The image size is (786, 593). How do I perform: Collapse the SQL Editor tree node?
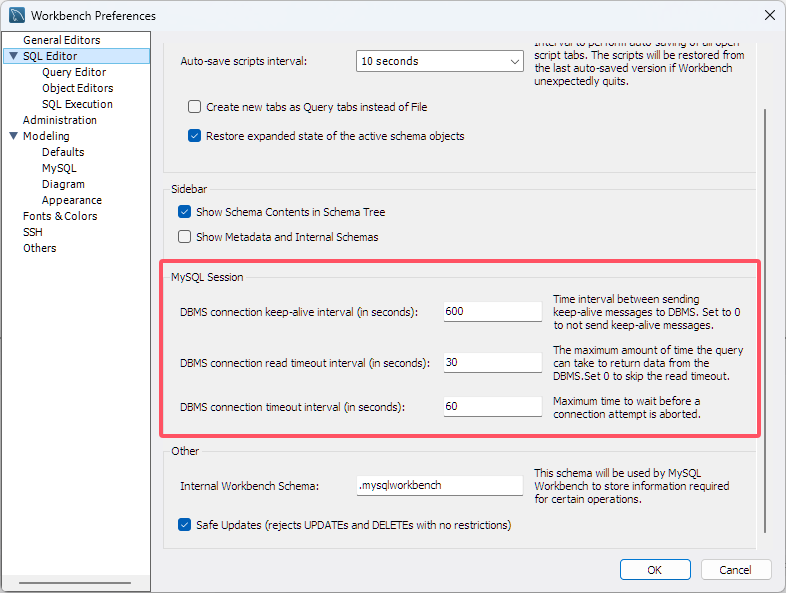[x=13, y=56]
